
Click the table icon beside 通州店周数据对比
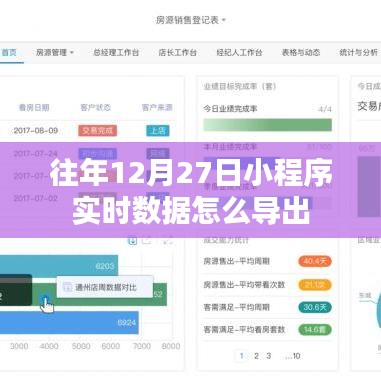[x=67, y=287]
